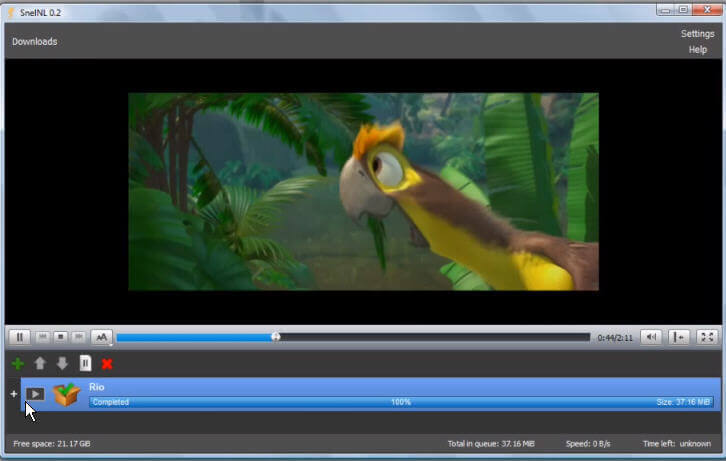Open Help
The height and width of the screenshot is (461, 726).
pyautogui.click(x=697, y=50)
